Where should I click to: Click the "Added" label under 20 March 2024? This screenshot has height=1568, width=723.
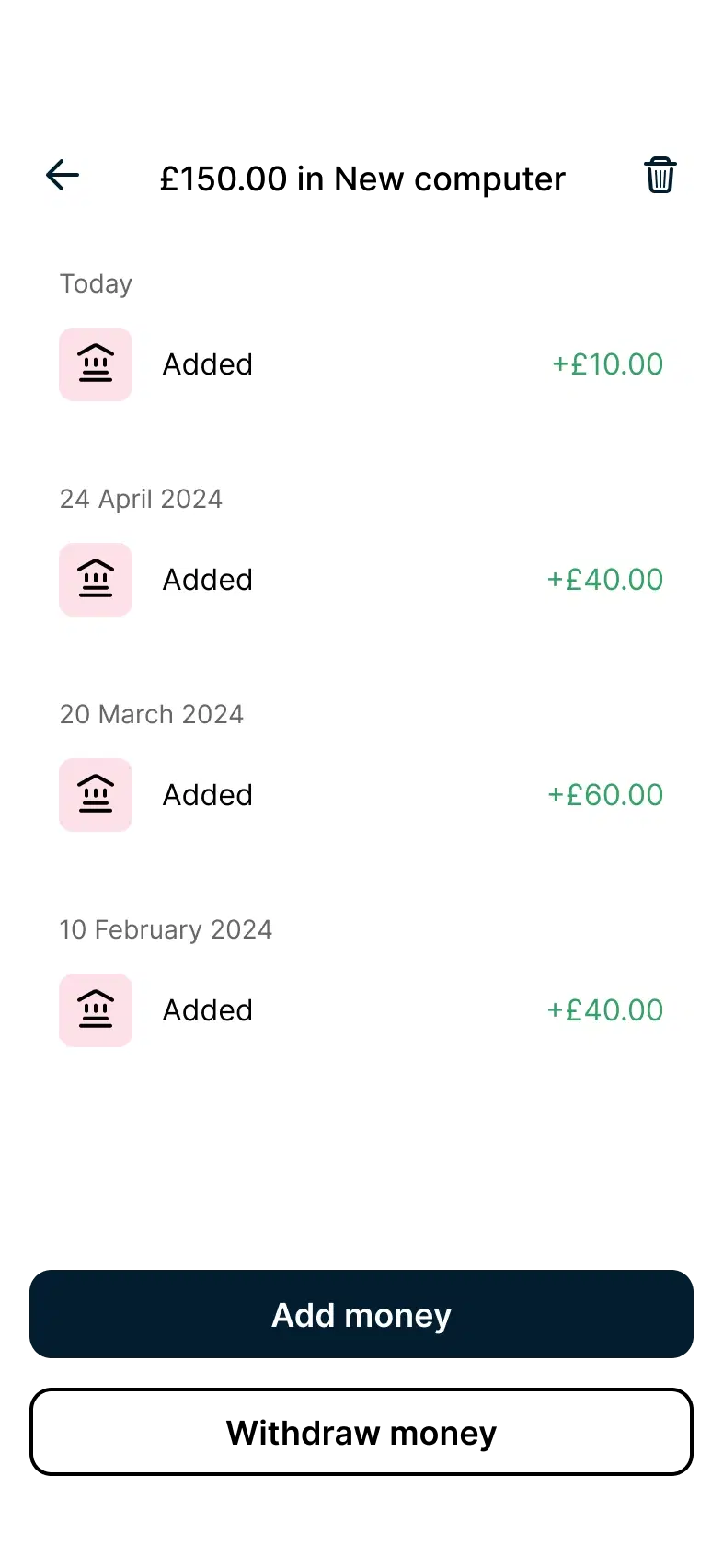208,795
